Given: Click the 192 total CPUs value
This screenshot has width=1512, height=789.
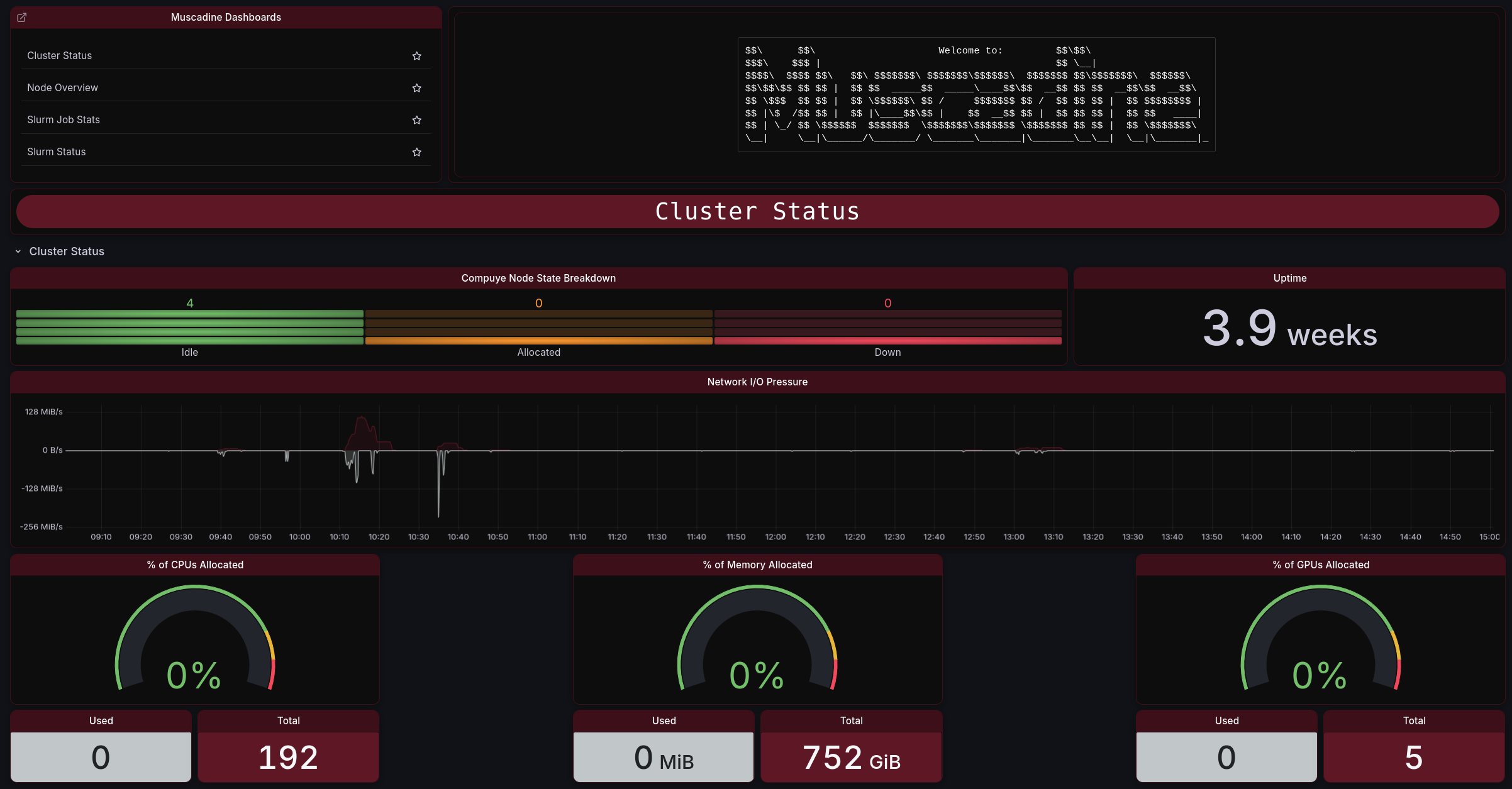Looking at the screenshot, I should (x=289, y=758).
